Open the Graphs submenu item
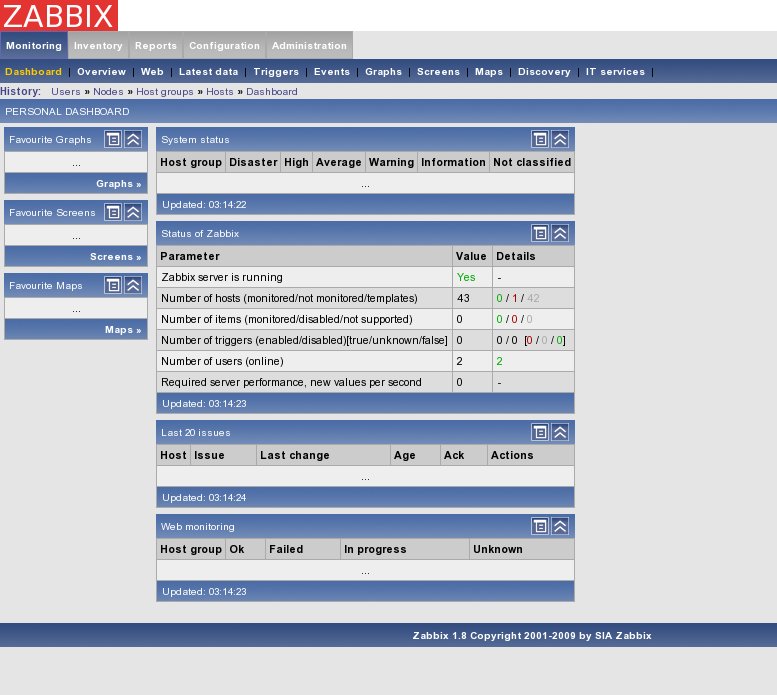 pyautogui.click(x=384, y=71)
